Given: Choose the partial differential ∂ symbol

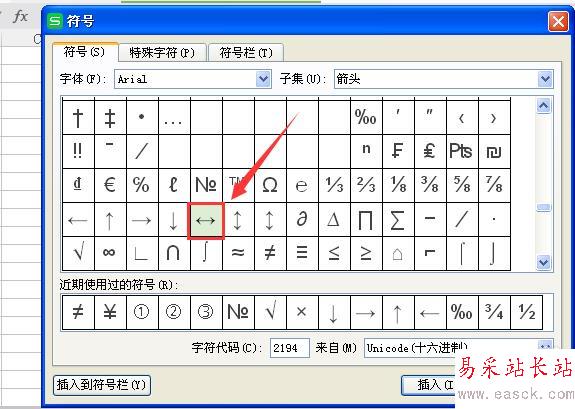Looking at the screenshot, I should point(302,219).
